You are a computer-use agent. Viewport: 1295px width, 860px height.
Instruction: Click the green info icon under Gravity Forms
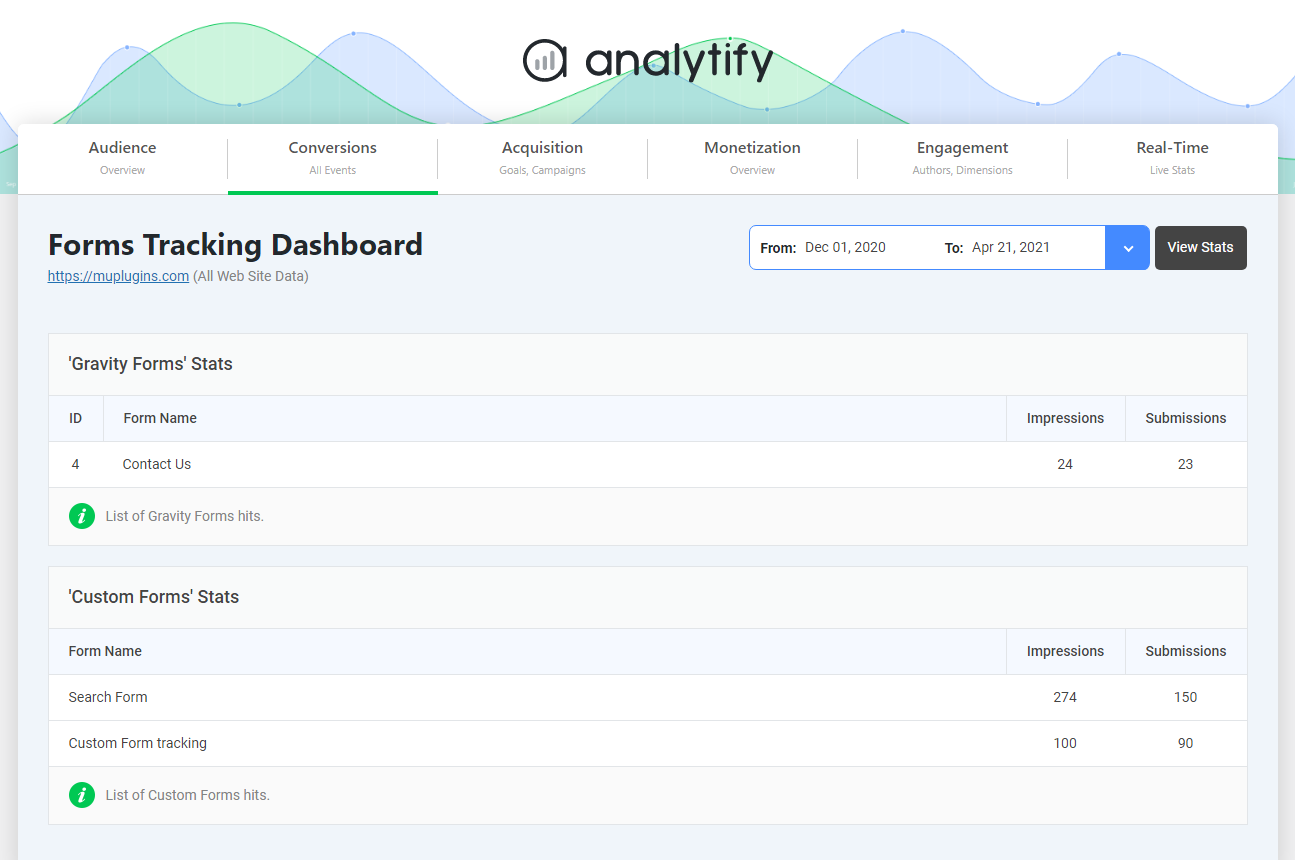coord(82,516)
